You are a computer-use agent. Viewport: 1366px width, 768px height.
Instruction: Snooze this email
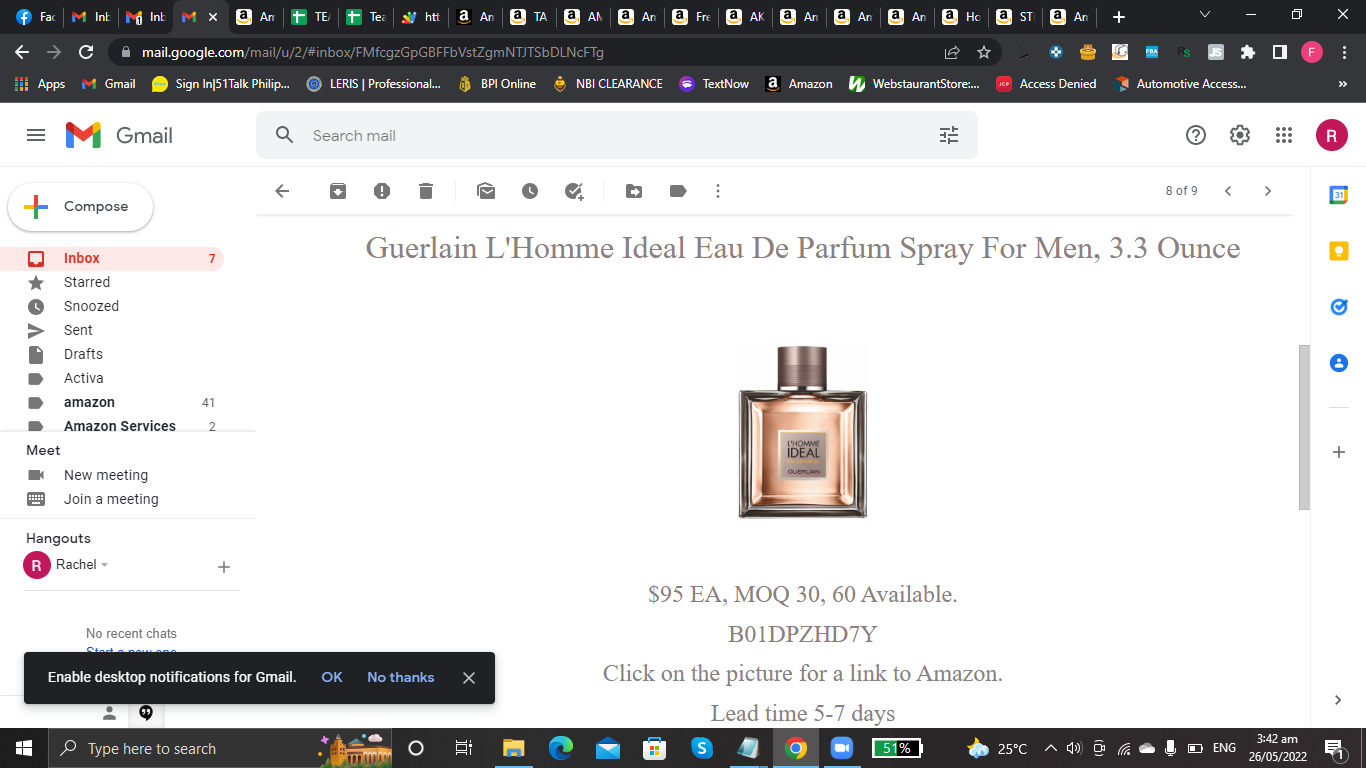530,191
